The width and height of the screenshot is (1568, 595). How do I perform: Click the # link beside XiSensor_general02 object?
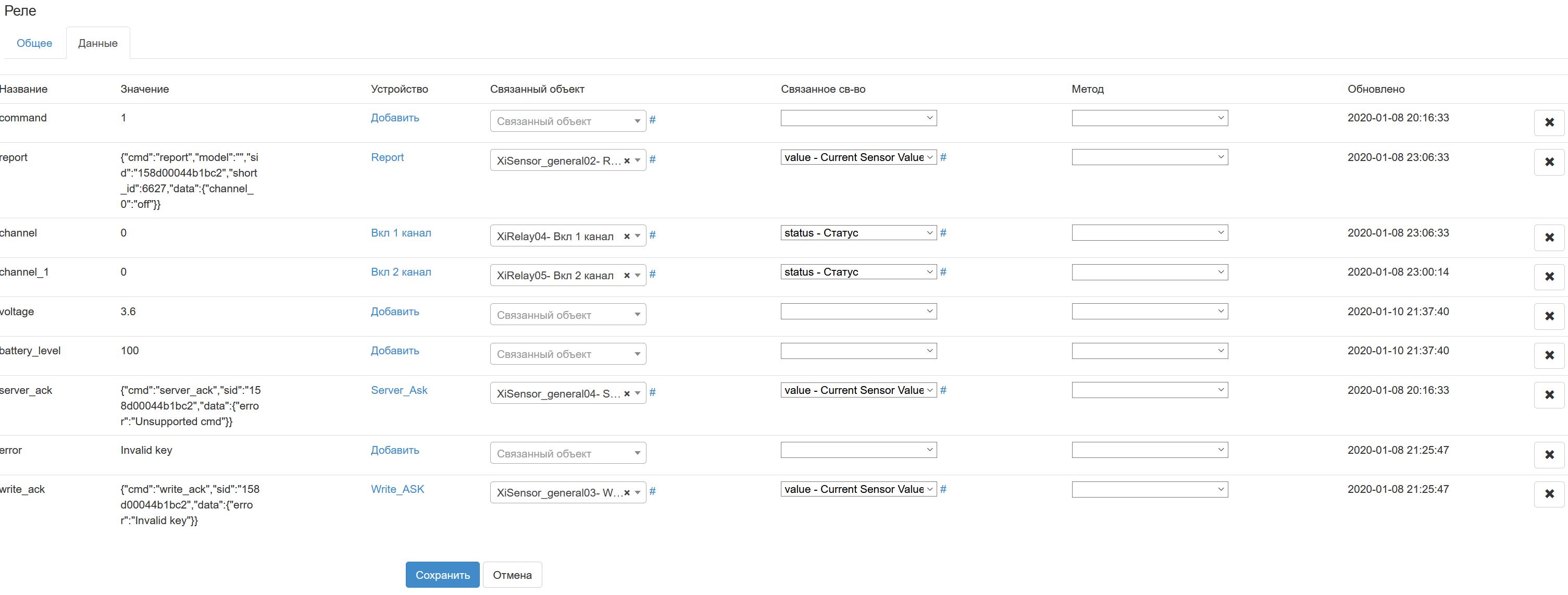click(x=652, y=159)
